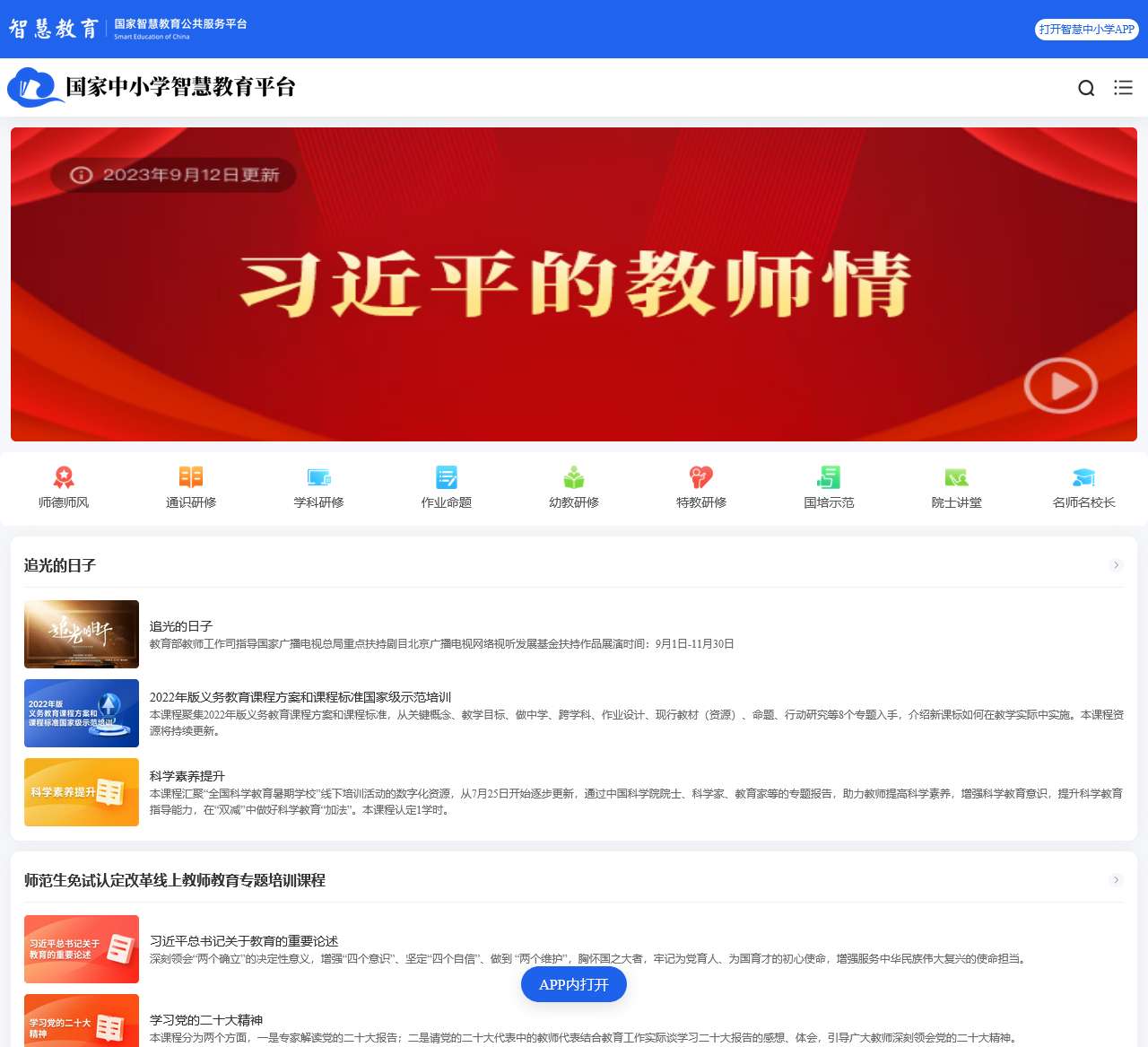Click the 追光的日子 section heading
The height and width of the screenshot is (1047, 1148).
60,565
